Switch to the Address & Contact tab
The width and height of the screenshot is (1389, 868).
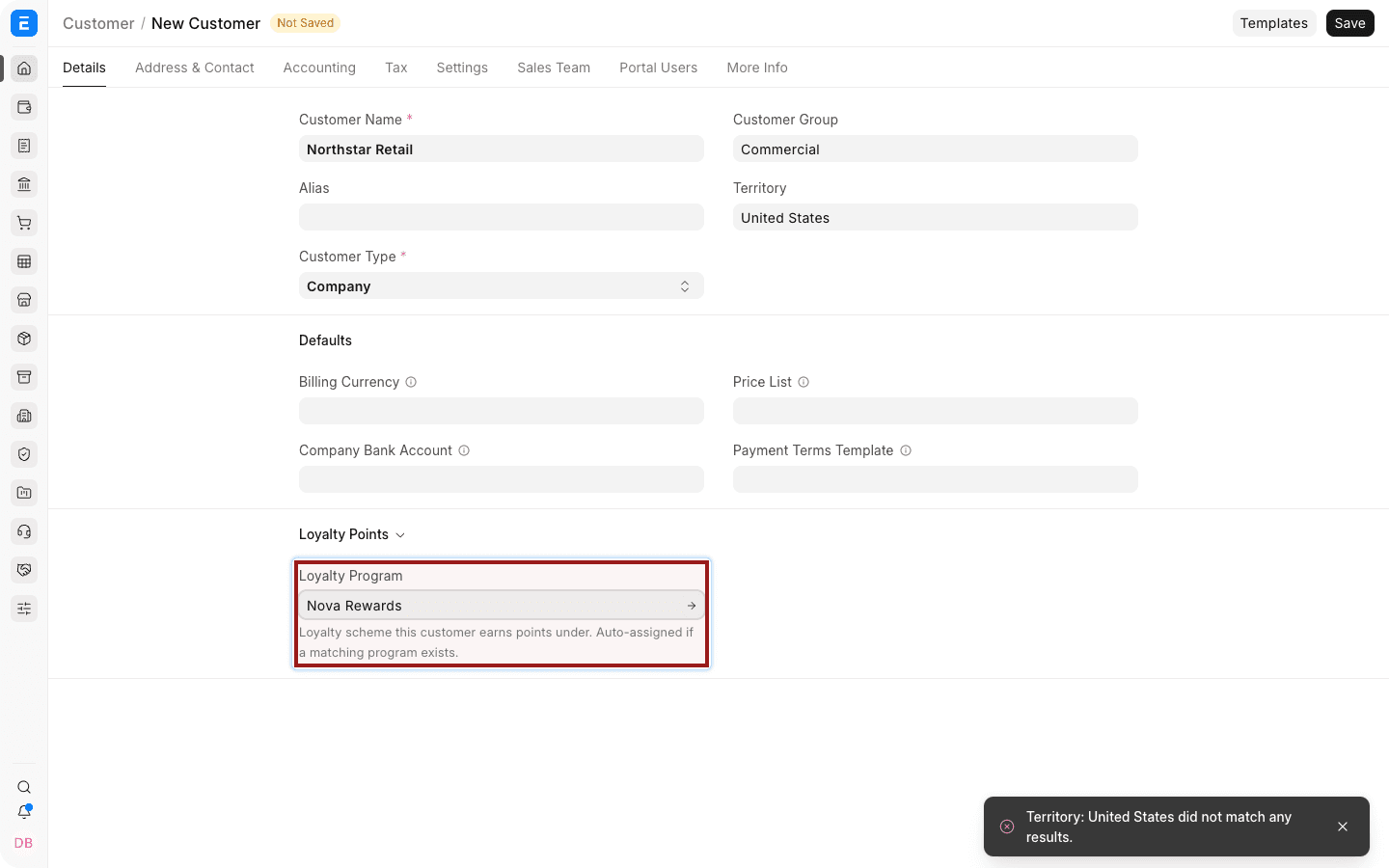(x=195, y=68)
